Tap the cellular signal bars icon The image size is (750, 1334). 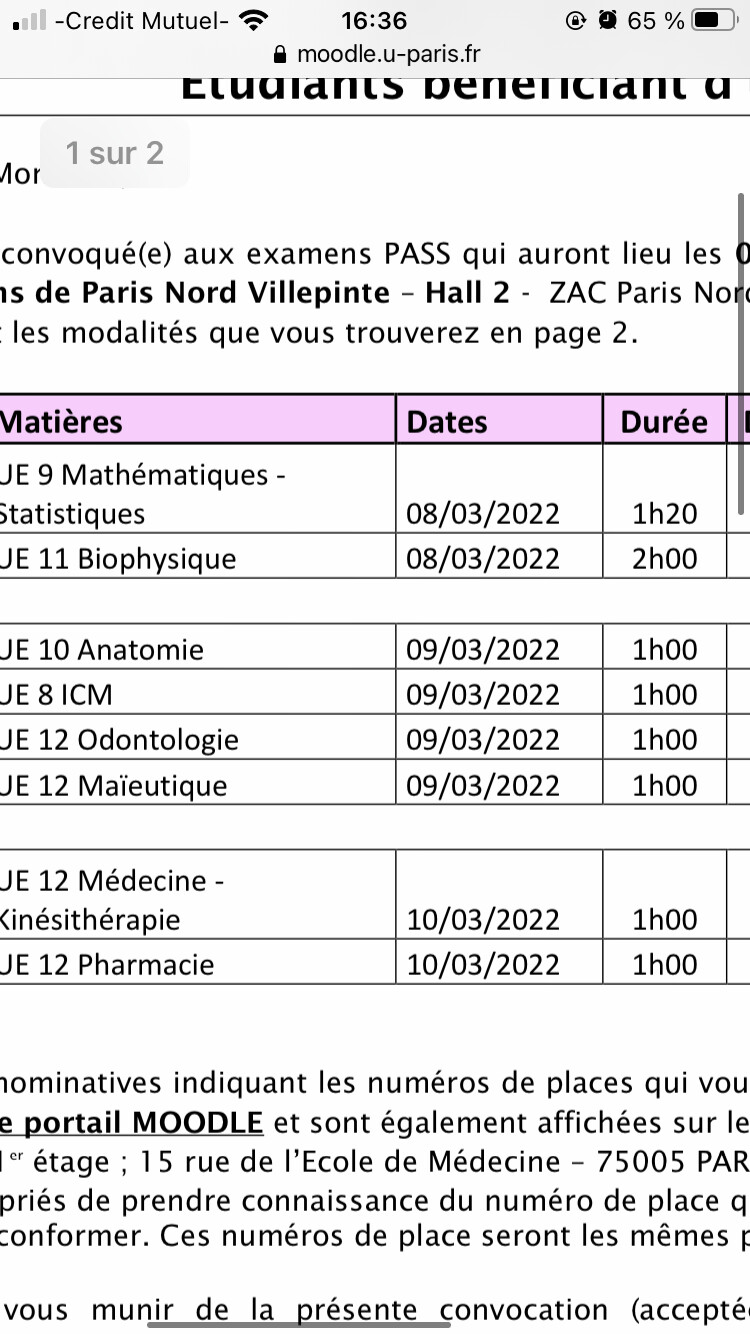[30, 21]
